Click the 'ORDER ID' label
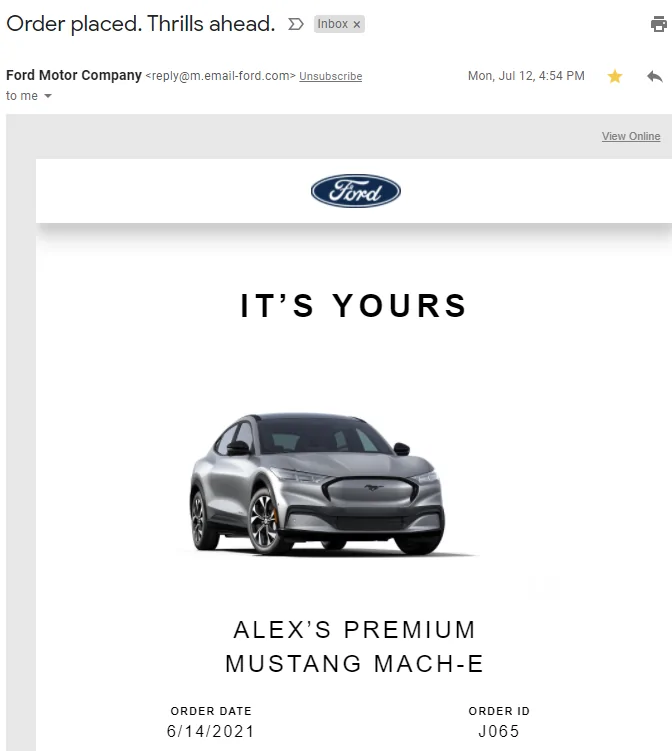 499,711
